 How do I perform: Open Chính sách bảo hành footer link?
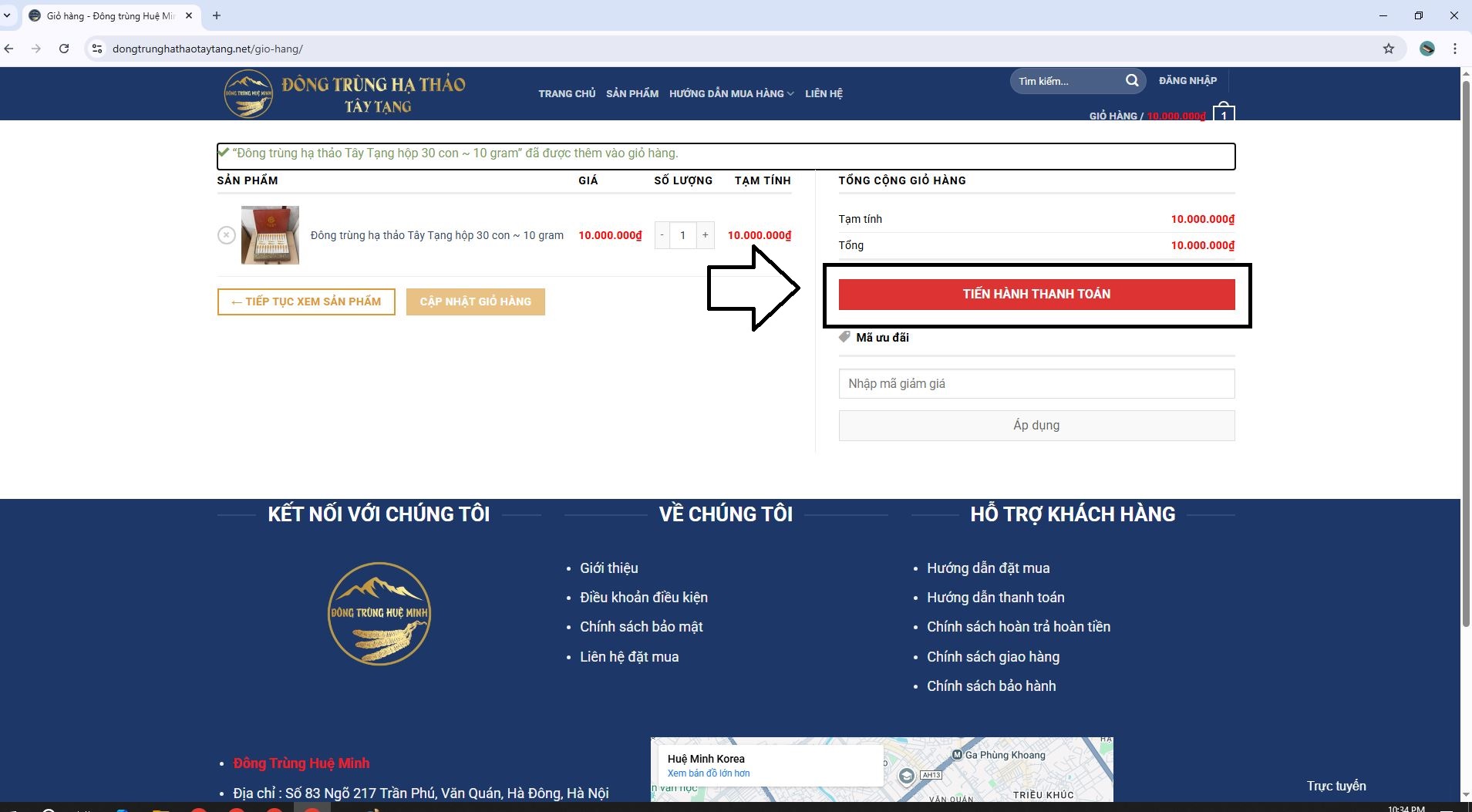(992, 686)
